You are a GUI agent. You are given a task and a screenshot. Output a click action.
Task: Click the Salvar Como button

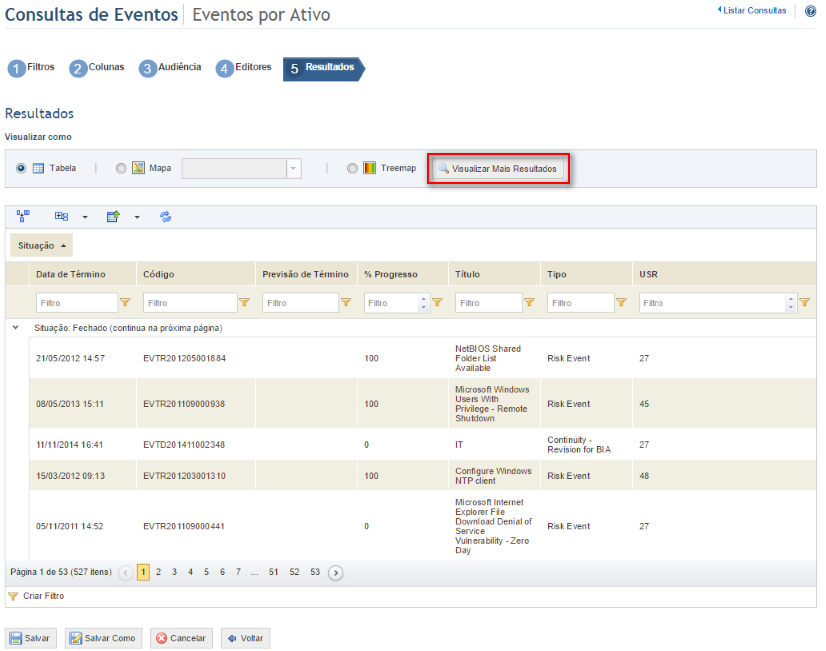pos(103,638)
